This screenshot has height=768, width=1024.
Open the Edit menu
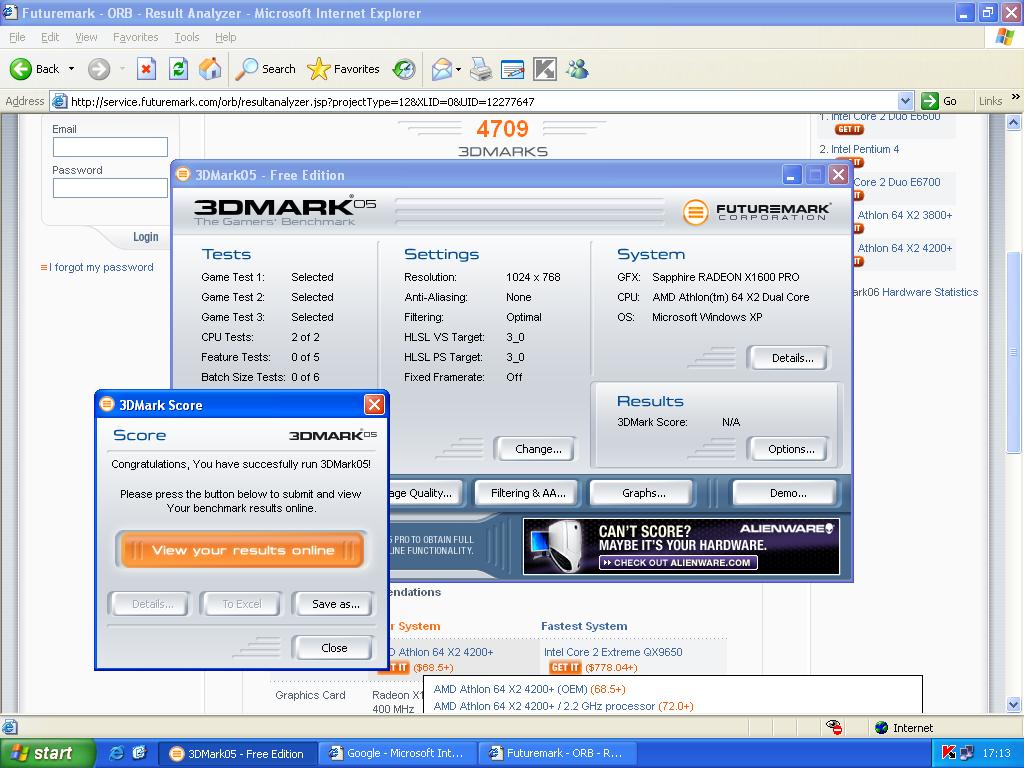pos(50,37)
